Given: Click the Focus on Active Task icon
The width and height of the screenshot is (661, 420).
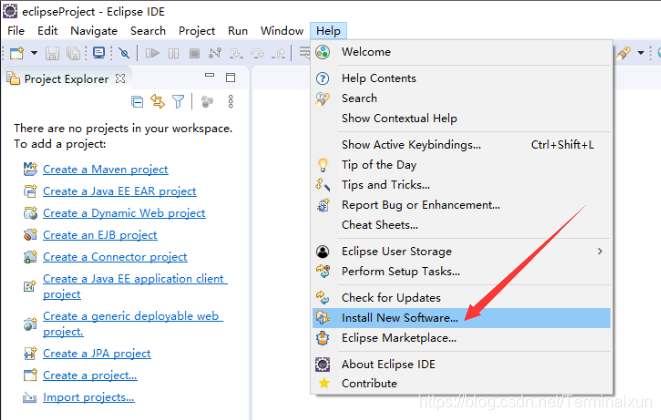Looking at the screenshot, I should (207, 102).
